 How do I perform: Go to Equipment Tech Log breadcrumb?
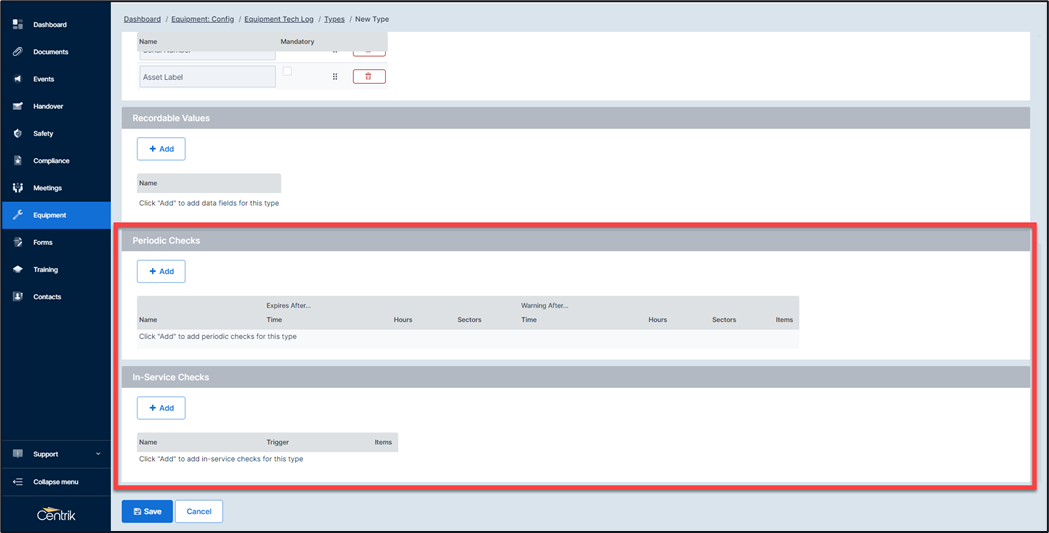pos(279,19)
